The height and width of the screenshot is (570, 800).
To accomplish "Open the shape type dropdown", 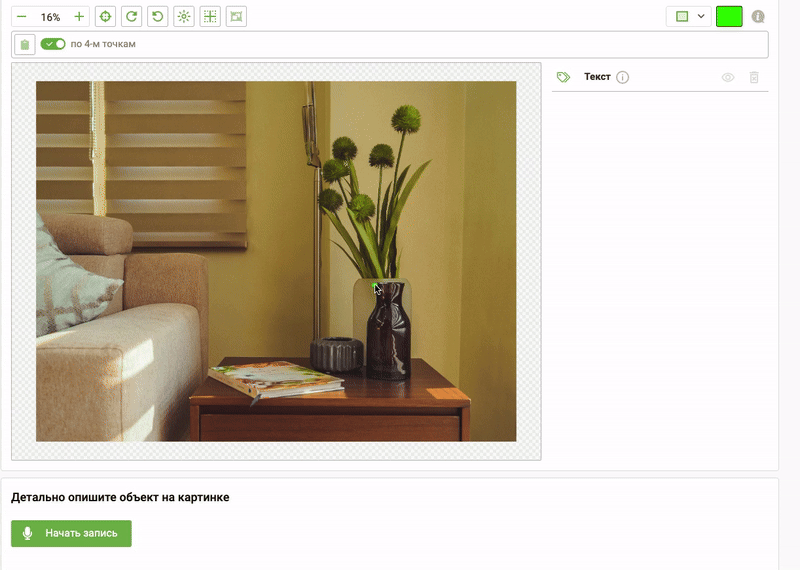I will 689,16.
